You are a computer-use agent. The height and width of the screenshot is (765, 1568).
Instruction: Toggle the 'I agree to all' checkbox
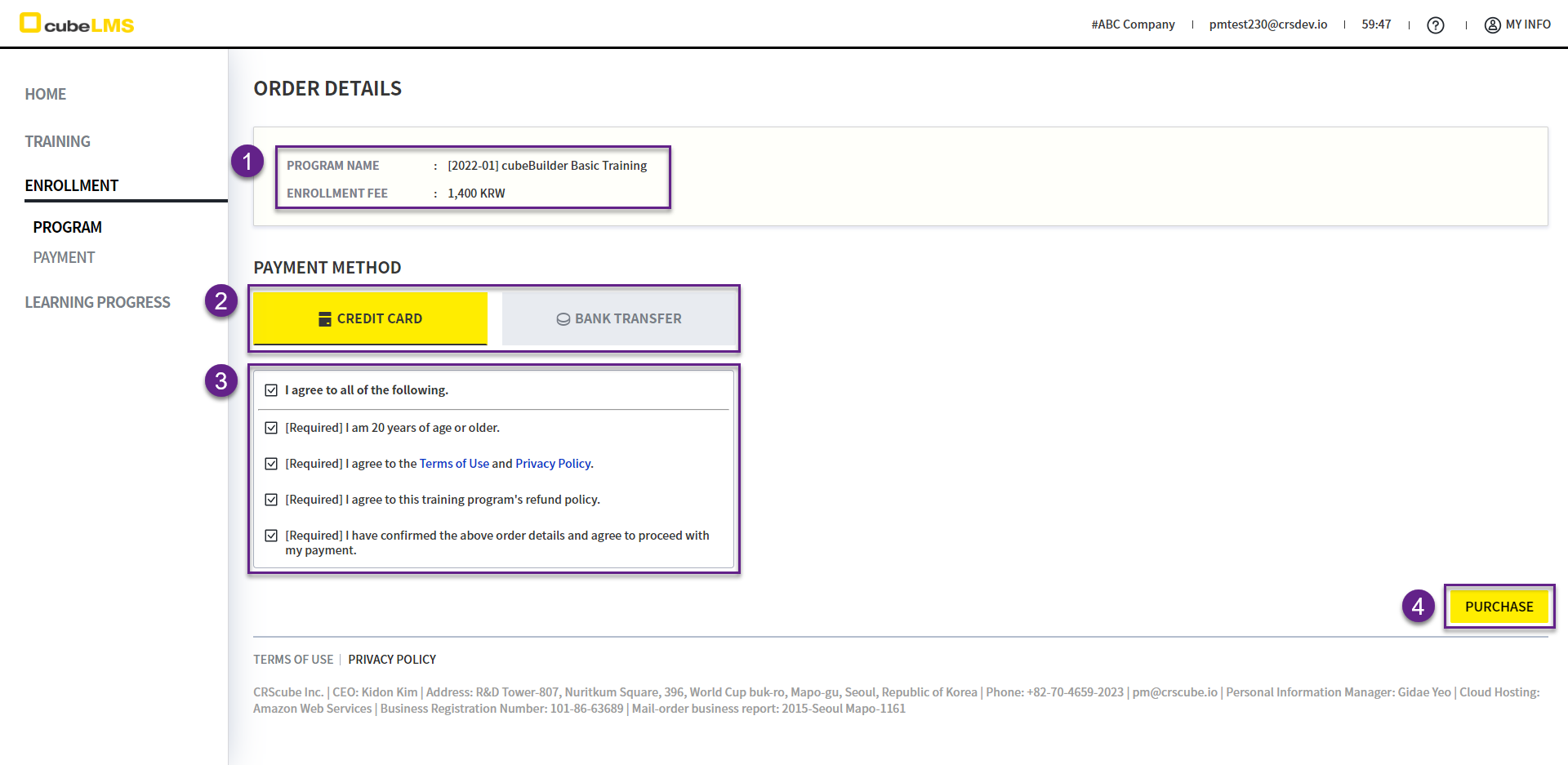271,390
